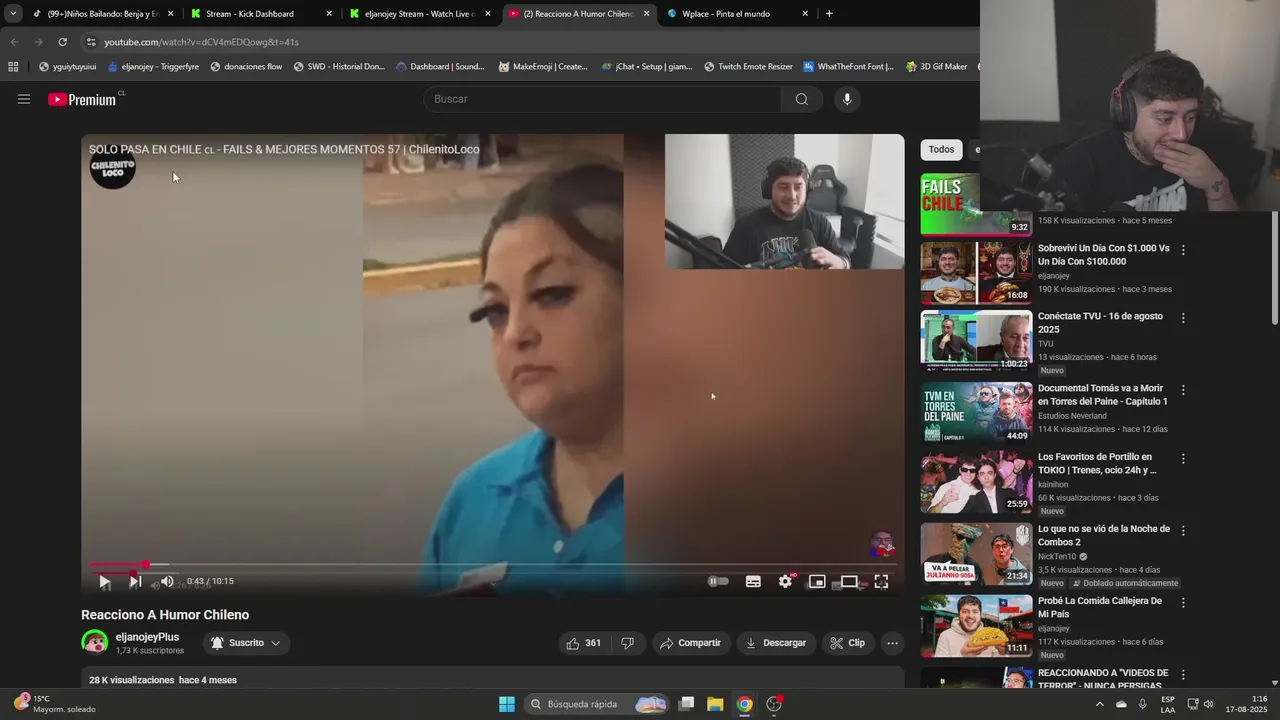Go back to previous page
The height and width of the screenshot is (720, 1280).
[14, 42]
